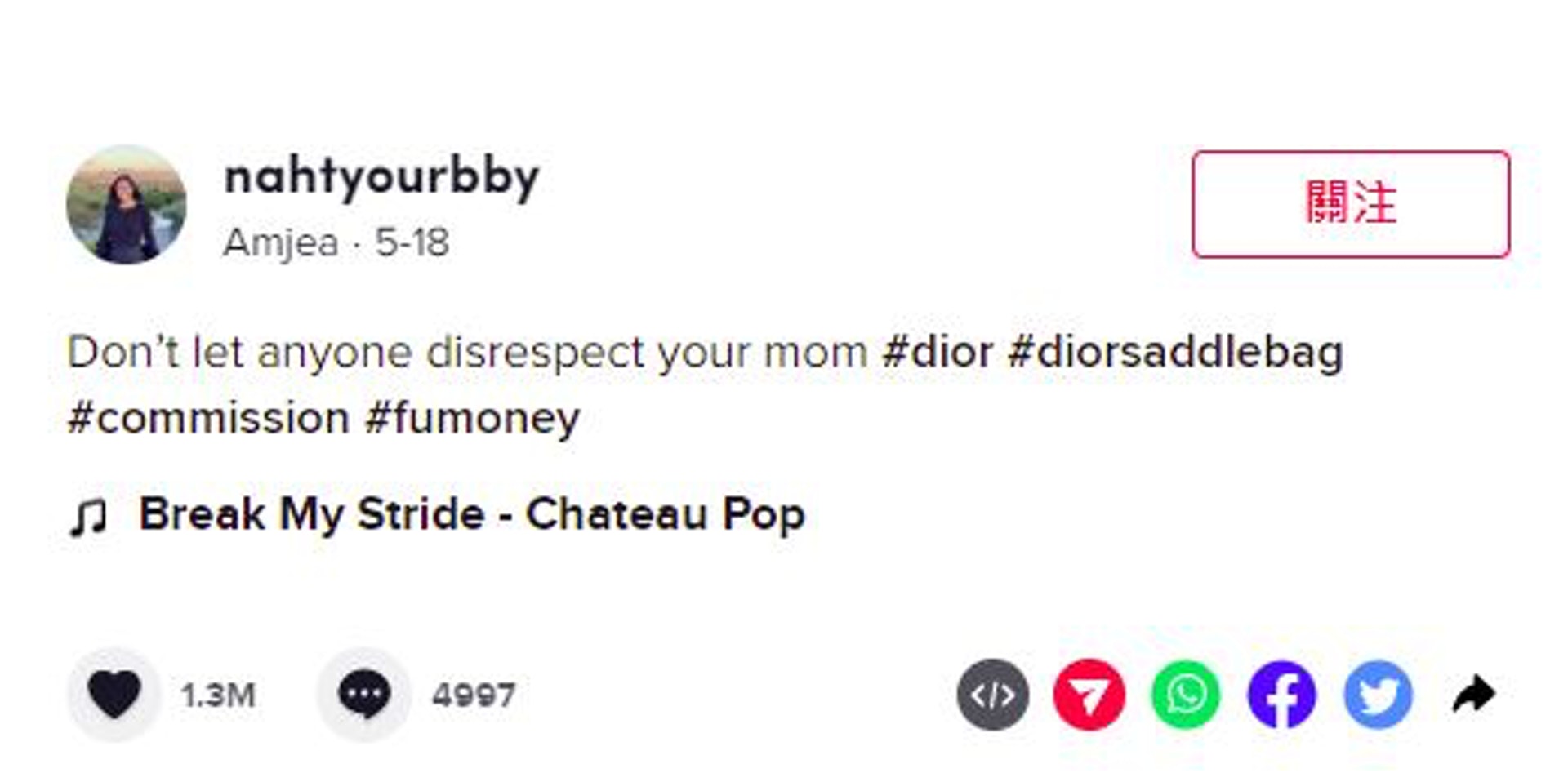Open comments via speech bubble icon
Viewport: 1568px width, 782px height.
pos(364,695)
